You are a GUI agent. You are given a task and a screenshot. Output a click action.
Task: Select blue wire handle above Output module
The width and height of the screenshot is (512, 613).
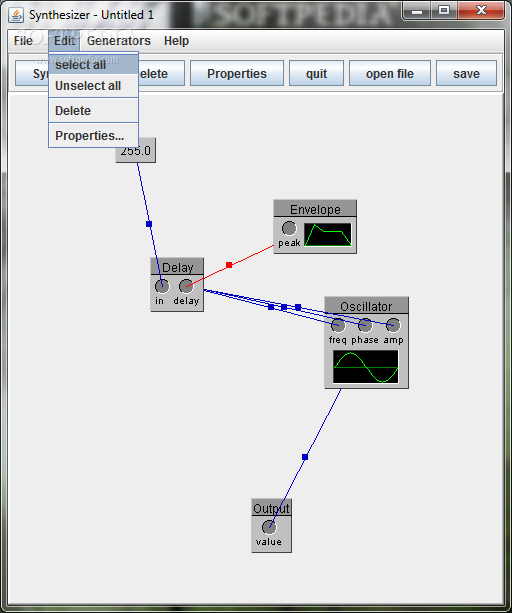click(305, 457)
